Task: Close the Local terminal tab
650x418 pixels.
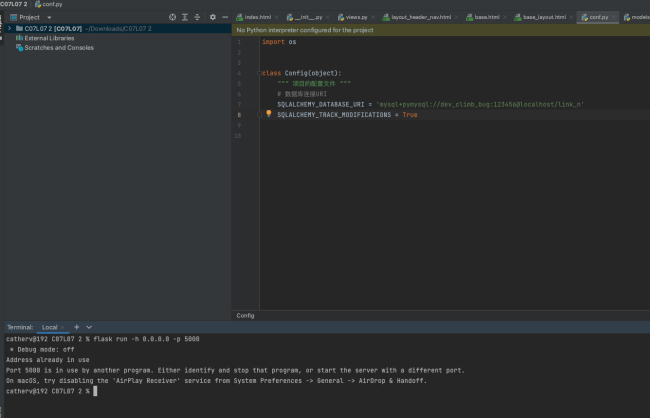Action: (x=64, y=327)
